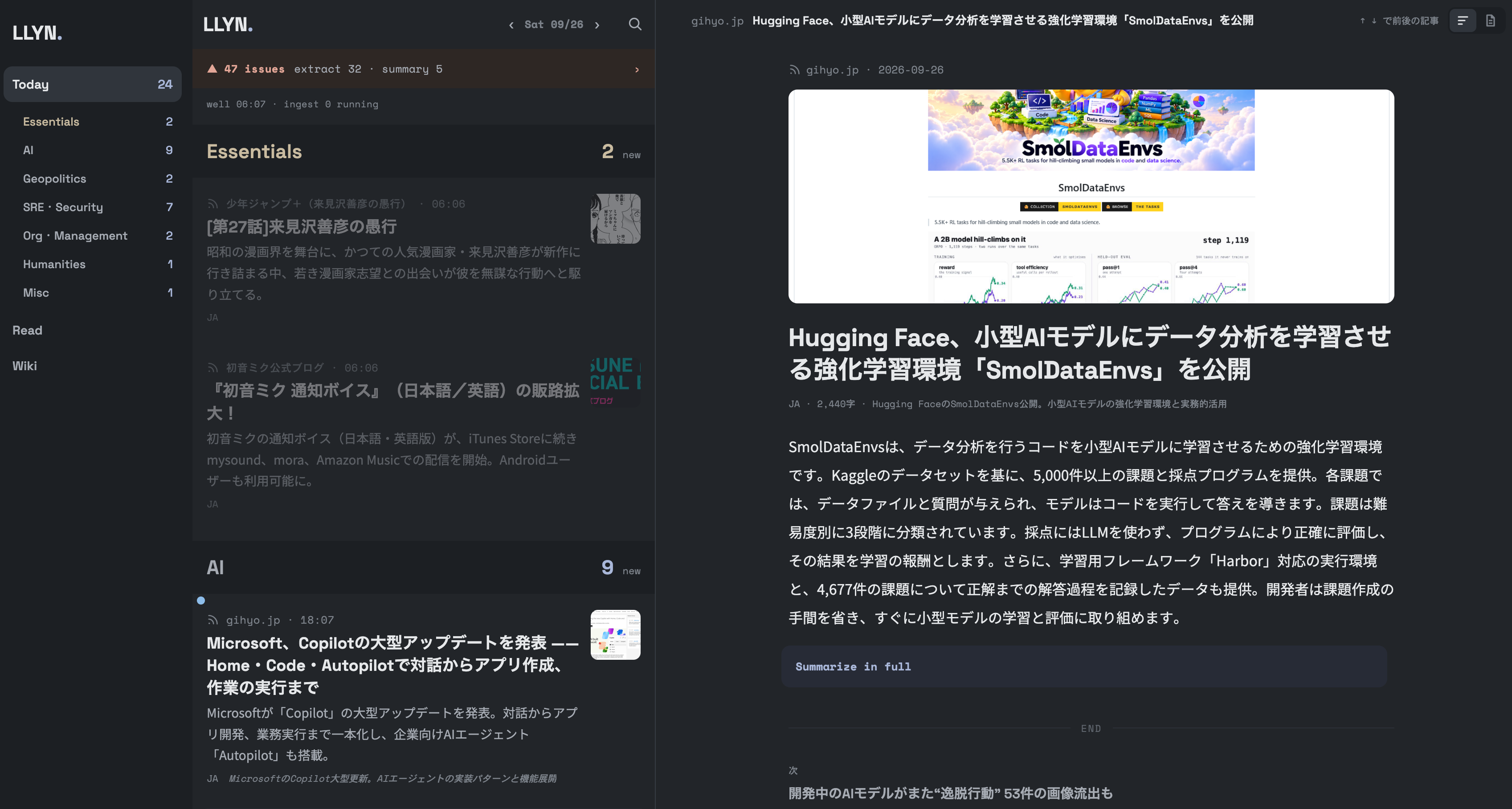1512x809 pixels.
Task: Open the 来見沢善彦の愚行 article title
Action: point(302,227)
